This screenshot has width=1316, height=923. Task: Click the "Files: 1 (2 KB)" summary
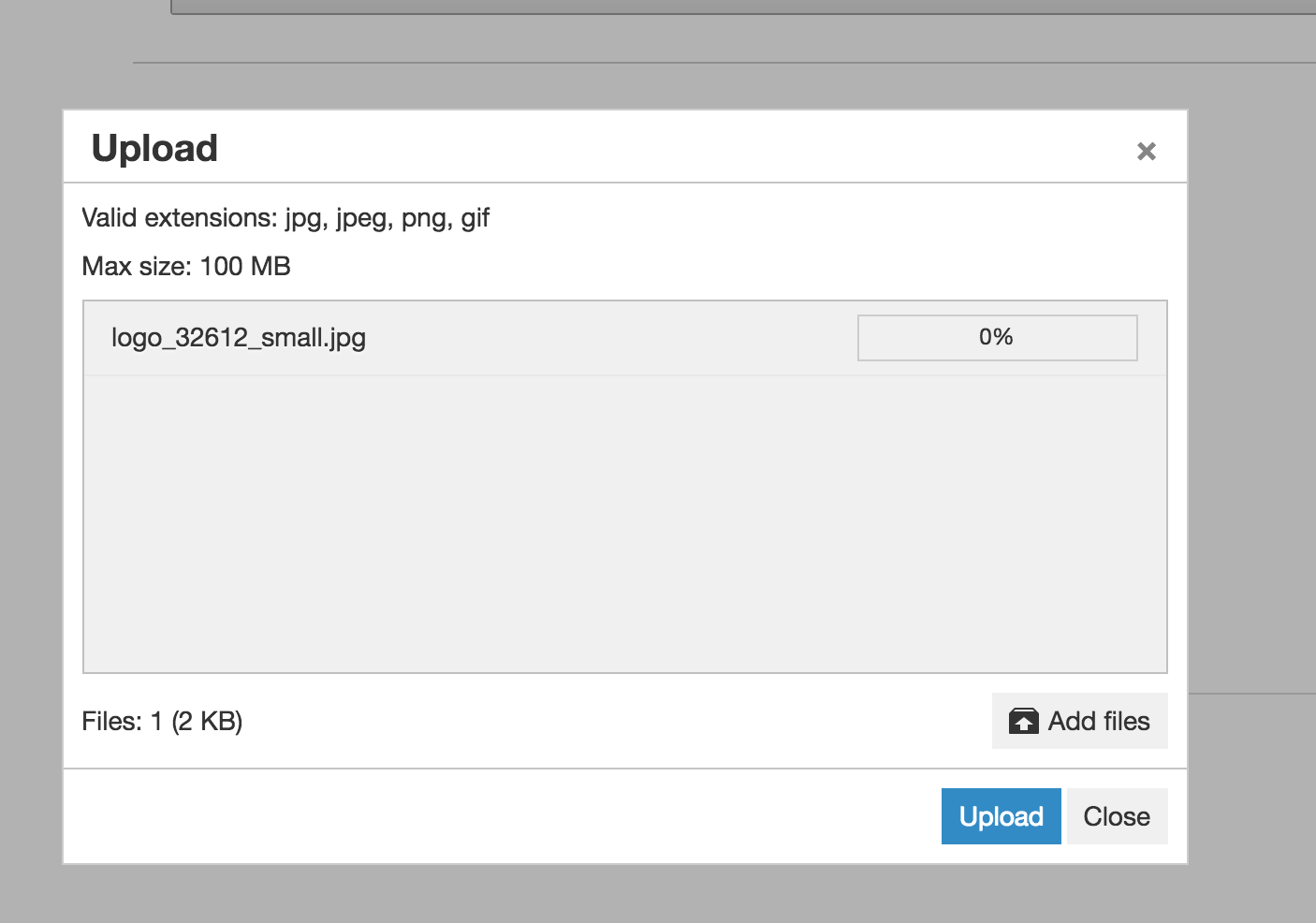[x=162, y=721]
